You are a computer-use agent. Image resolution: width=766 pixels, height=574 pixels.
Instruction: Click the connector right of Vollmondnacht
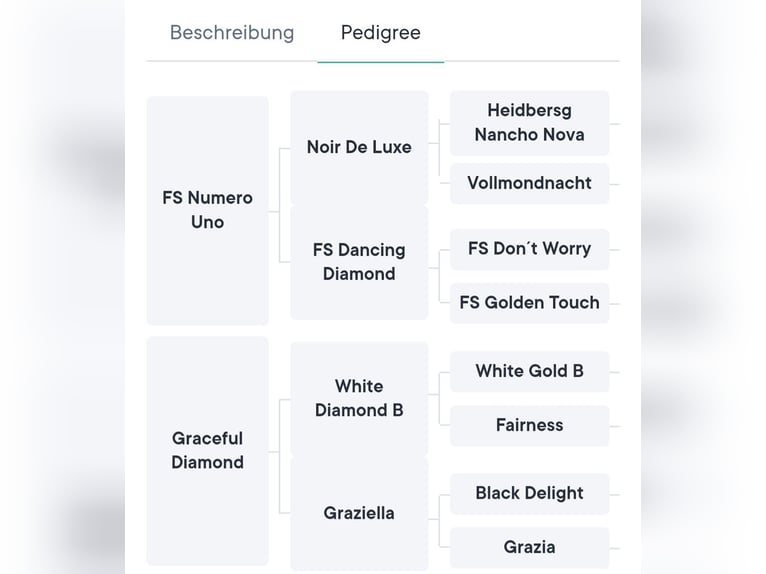coord(614,184)
